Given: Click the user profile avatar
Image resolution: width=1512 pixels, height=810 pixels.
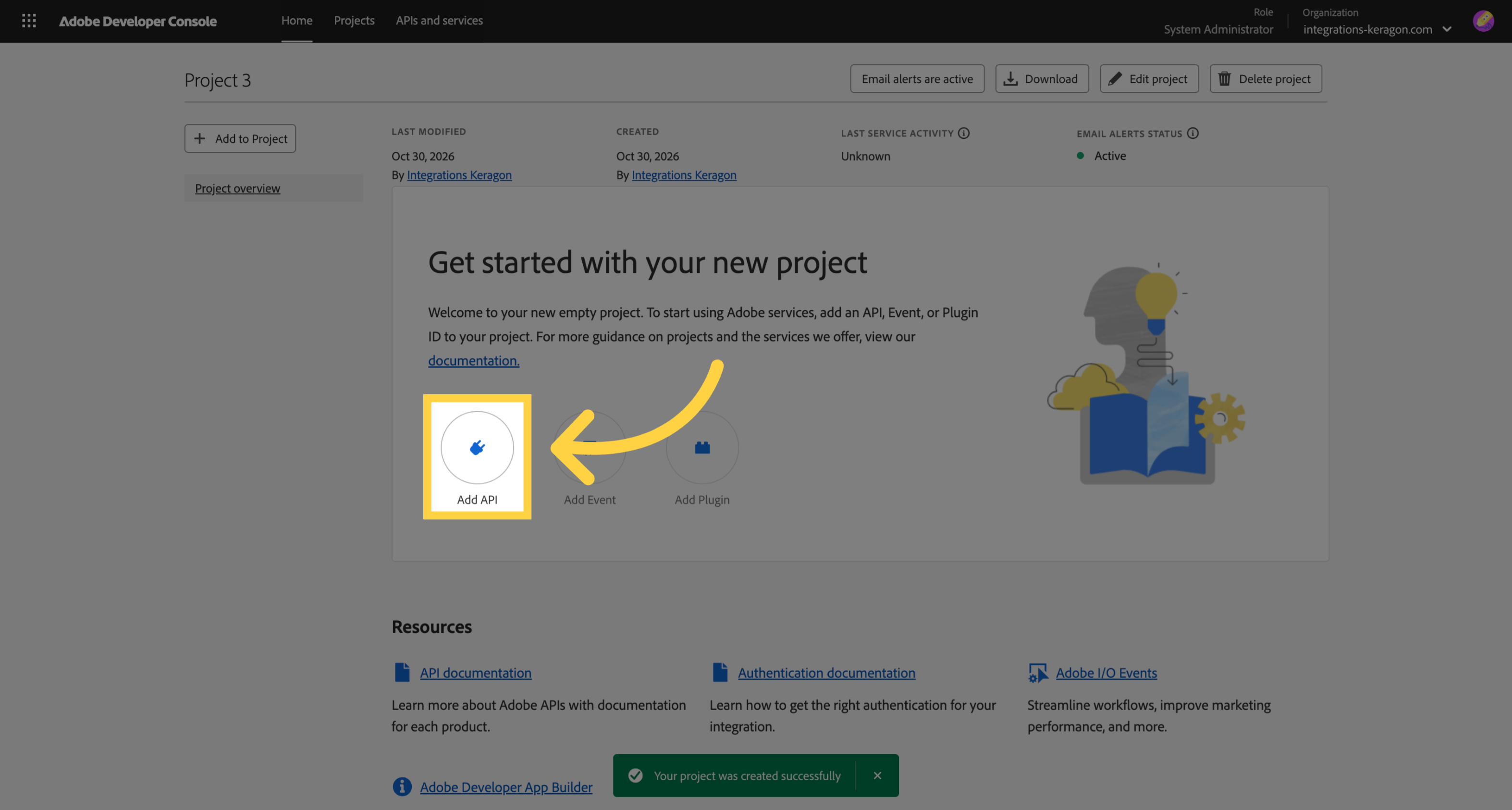Looking at the screenshot, I should point(1483,21).
